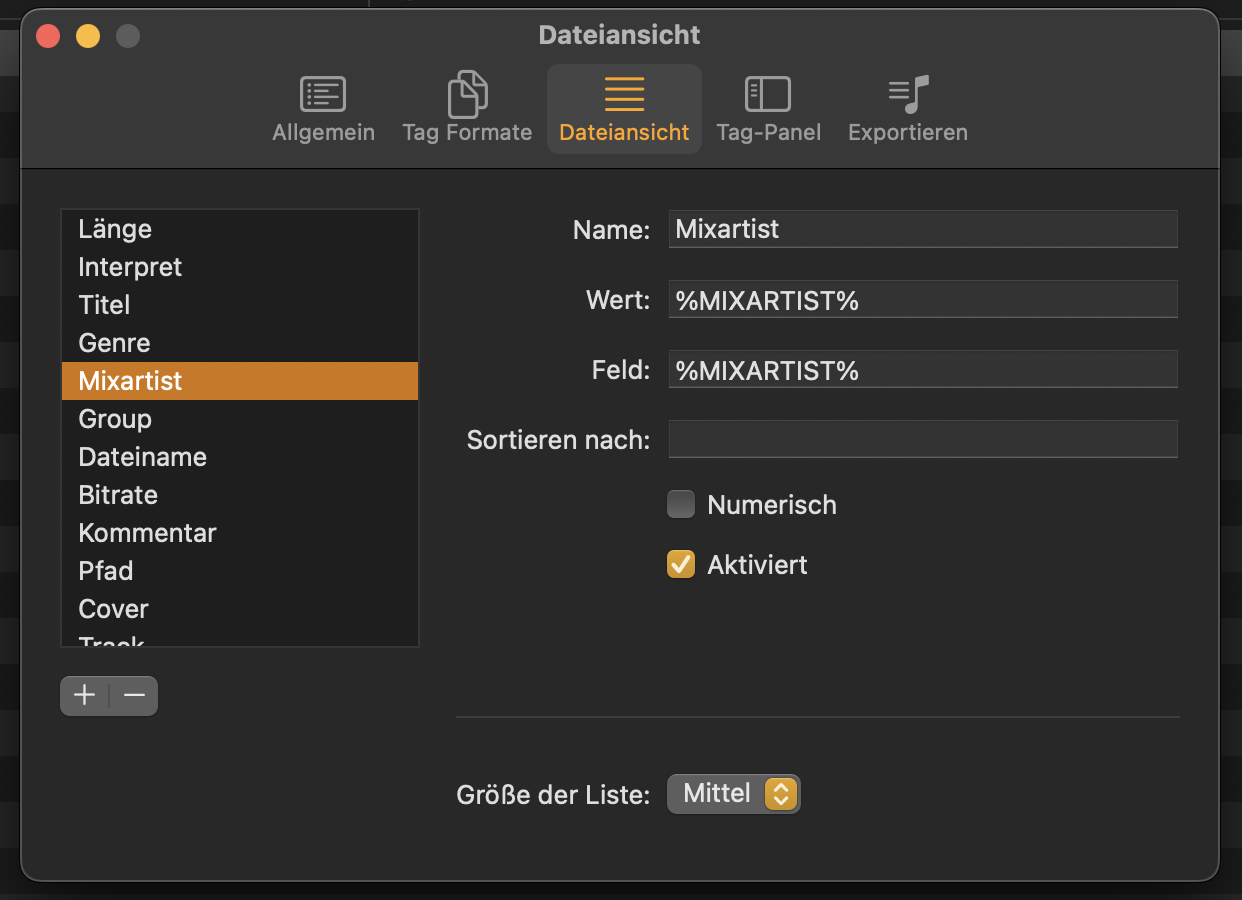Select Interpret in the column list

pyautogui.click(x=130, y=267)
